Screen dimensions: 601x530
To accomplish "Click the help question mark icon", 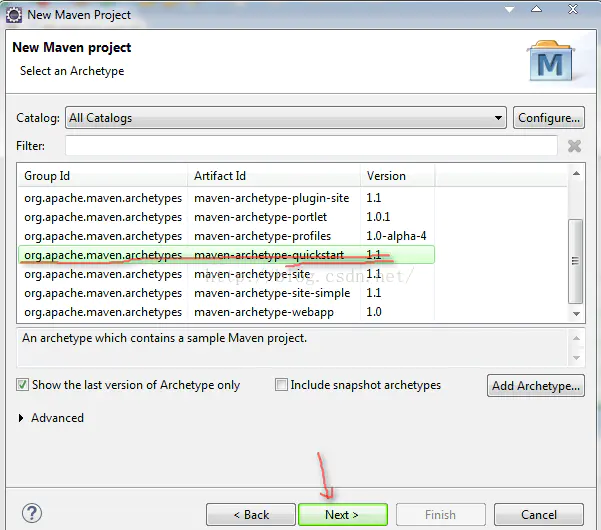I will [x=32, y=513].
